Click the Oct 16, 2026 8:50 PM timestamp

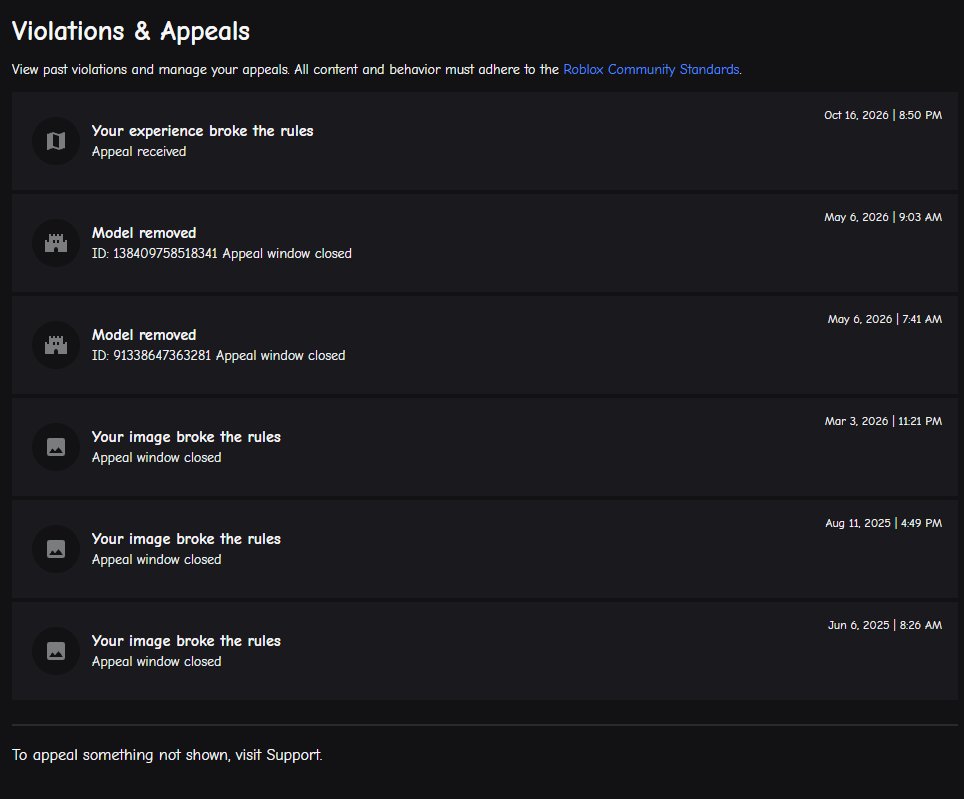[x=883, y=115]
